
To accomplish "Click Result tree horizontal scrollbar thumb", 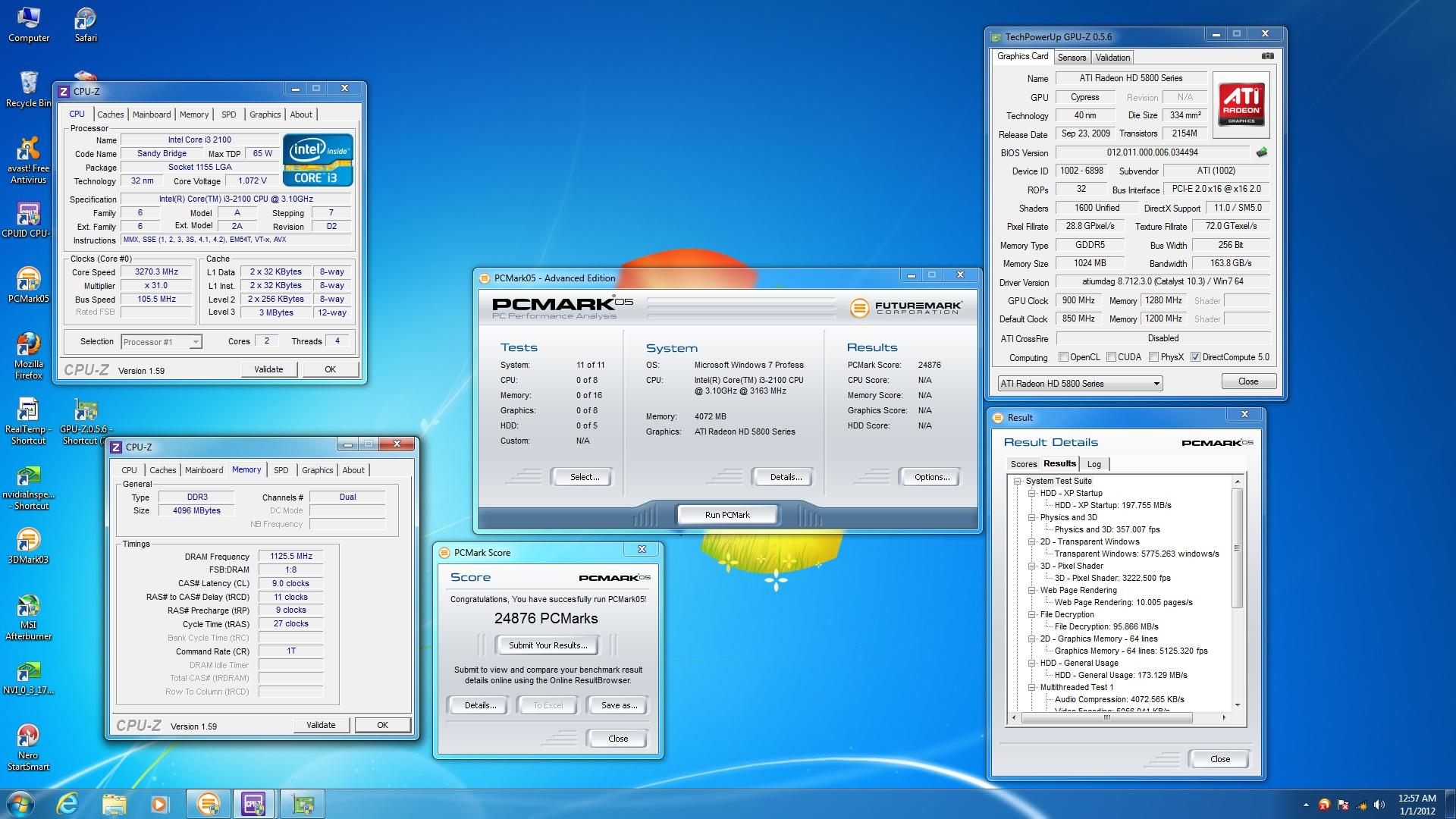I will point(1107,717).
